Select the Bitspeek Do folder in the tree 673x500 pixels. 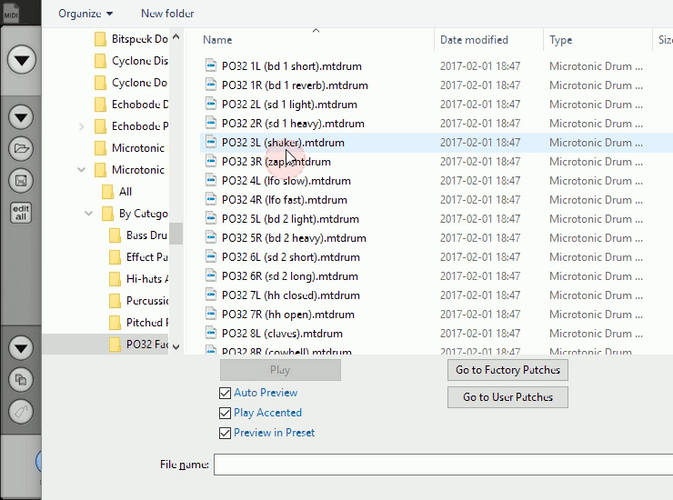pyautogui.click(x=131, y=39)
